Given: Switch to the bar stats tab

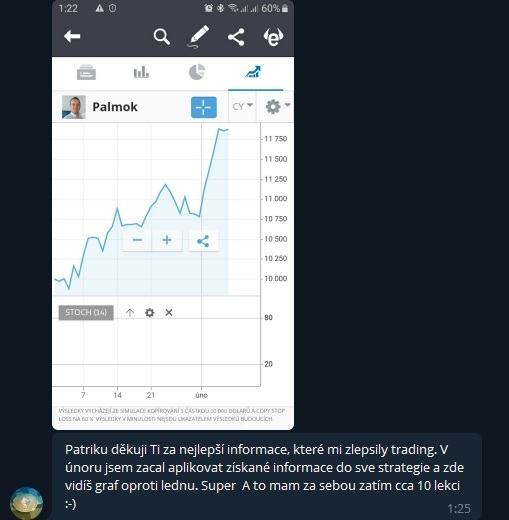Looking at the screenshot, I should click(141, 72).
